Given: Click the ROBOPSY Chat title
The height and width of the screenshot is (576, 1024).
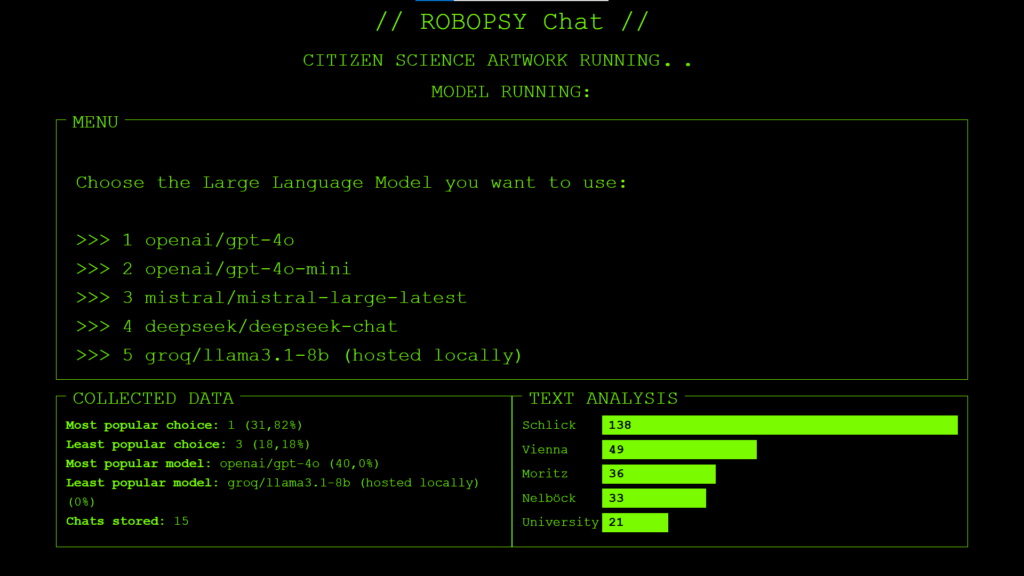Looking at the screenshot, I should click(x=512, y=22).
